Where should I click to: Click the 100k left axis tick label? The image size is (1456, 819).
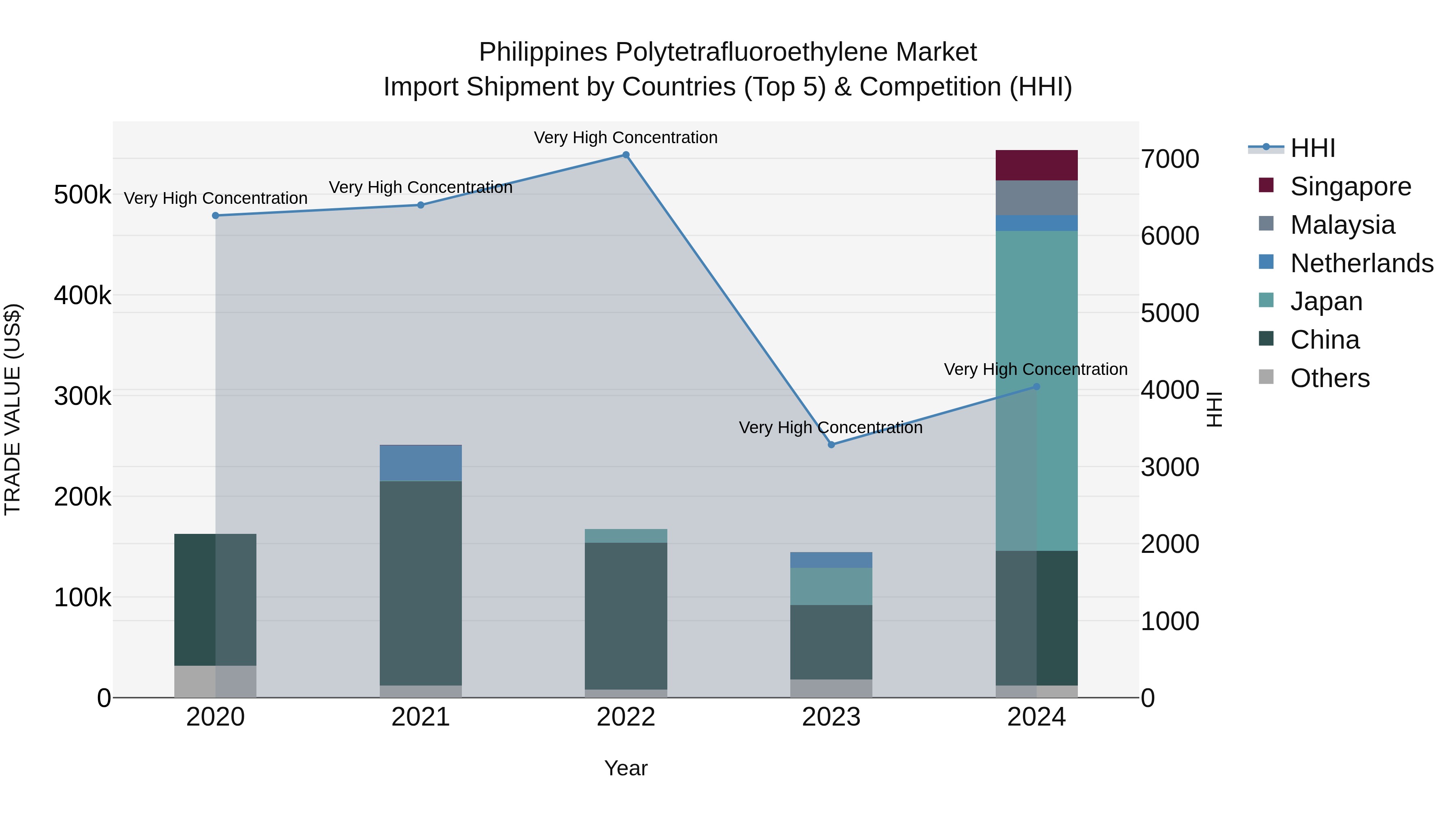83,597
